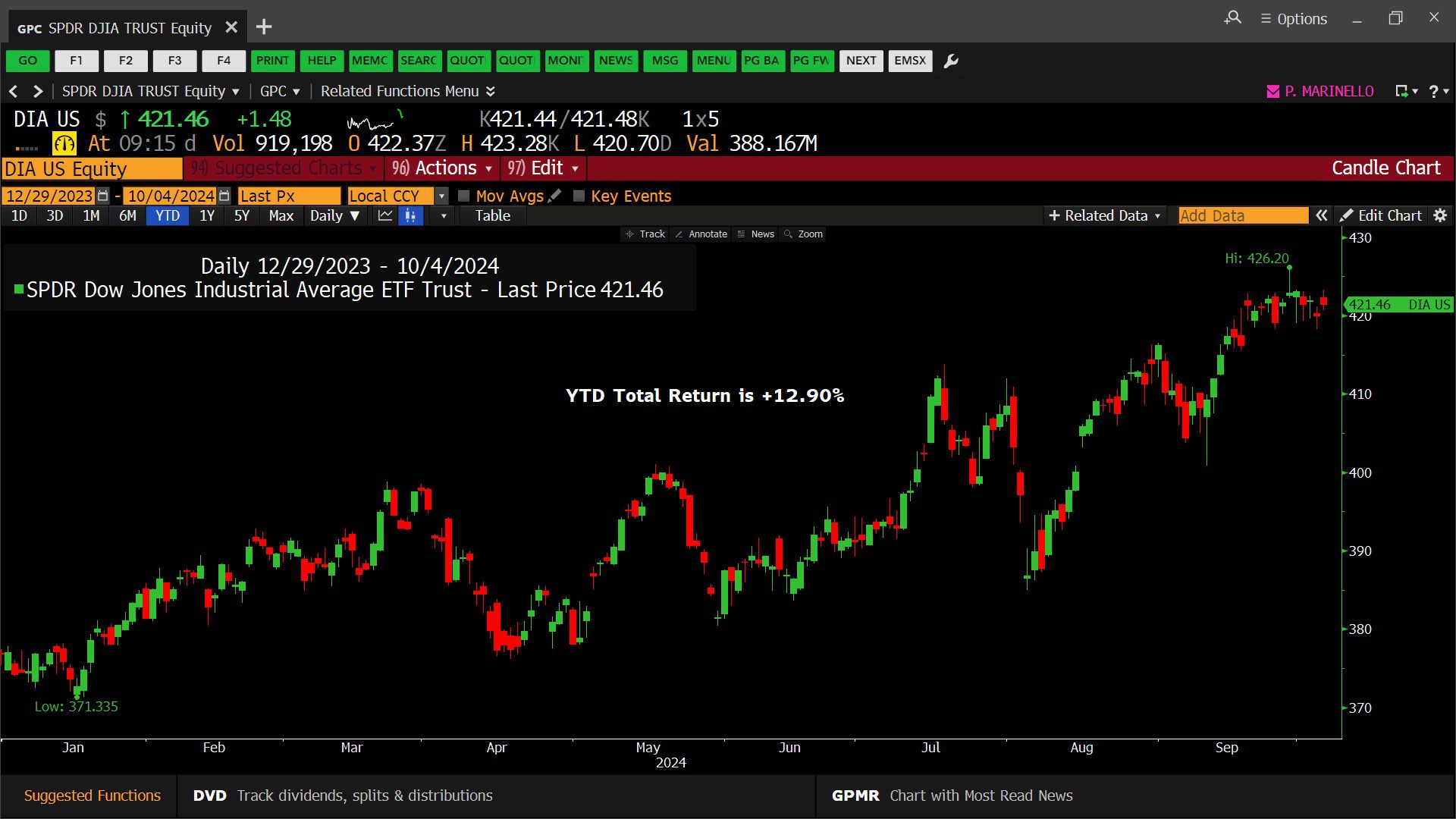1456x819 pixels.
Task: Open the wrench settings icon
Action: tap(951, 61)
